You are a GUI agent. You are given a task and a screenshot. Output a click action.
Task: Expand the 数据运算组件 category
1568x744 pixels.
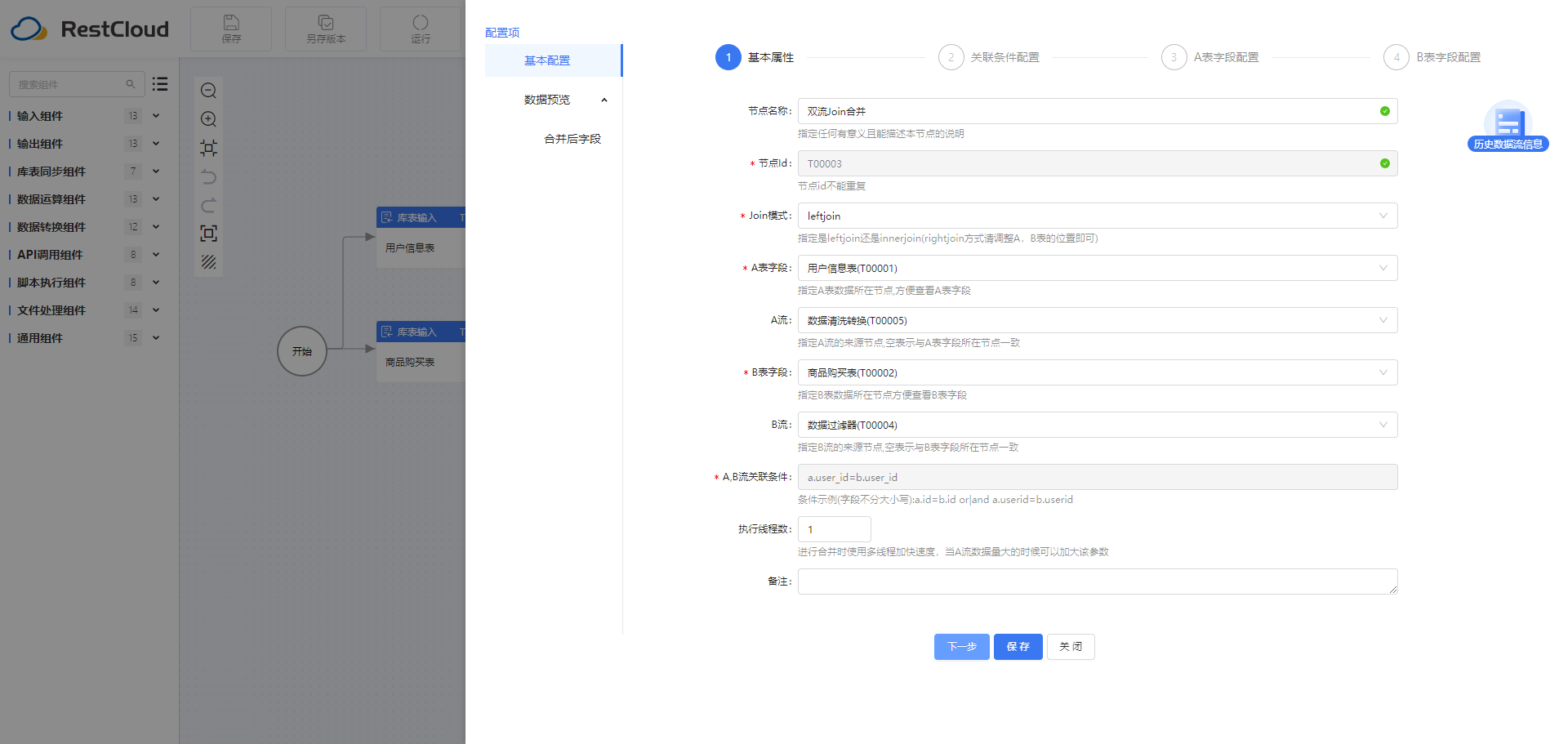pyautogui.click(x=156, y=199)
